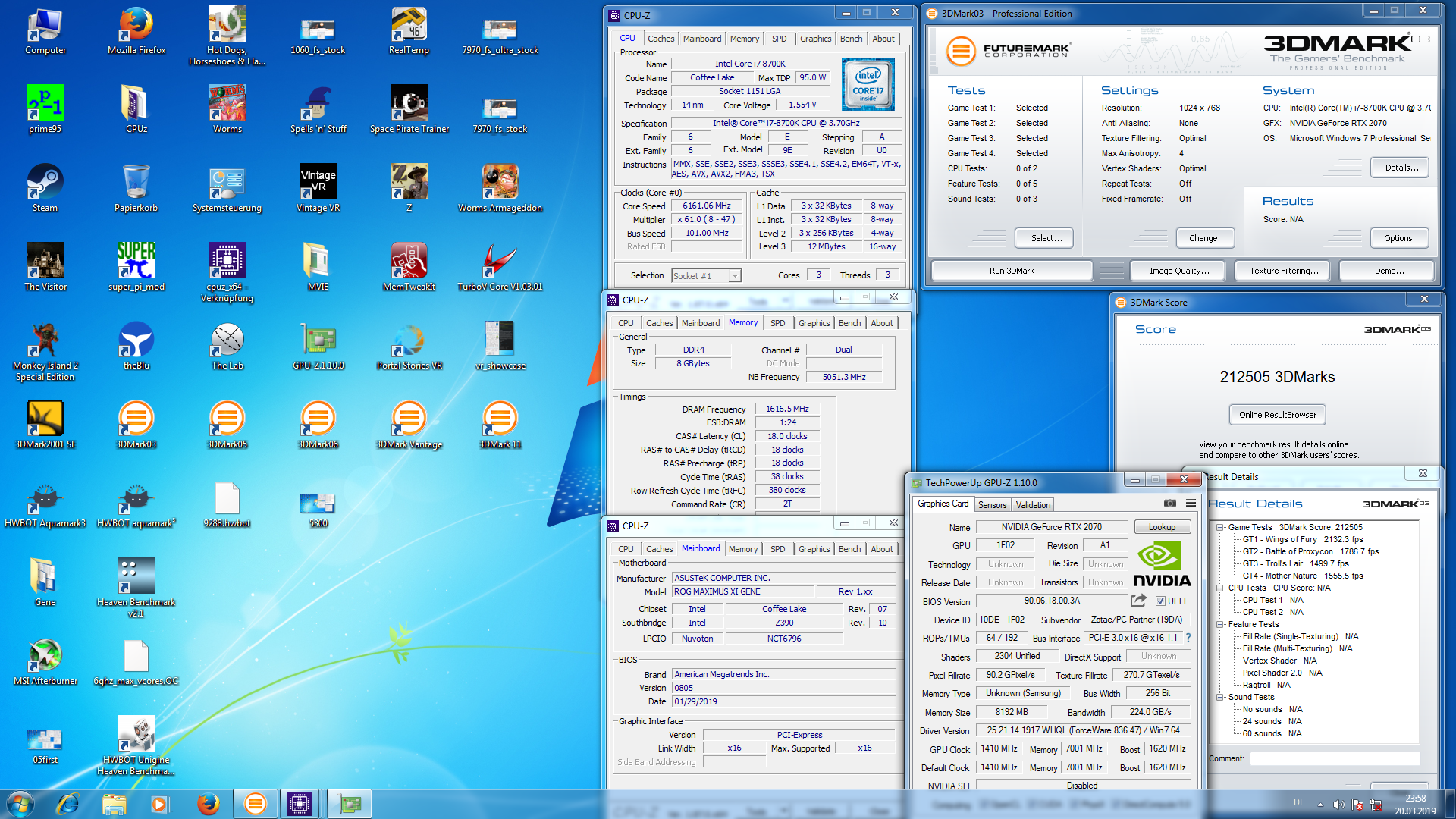Open the Mozilla Firefox desktop shortcut

(x=136, y=32)
